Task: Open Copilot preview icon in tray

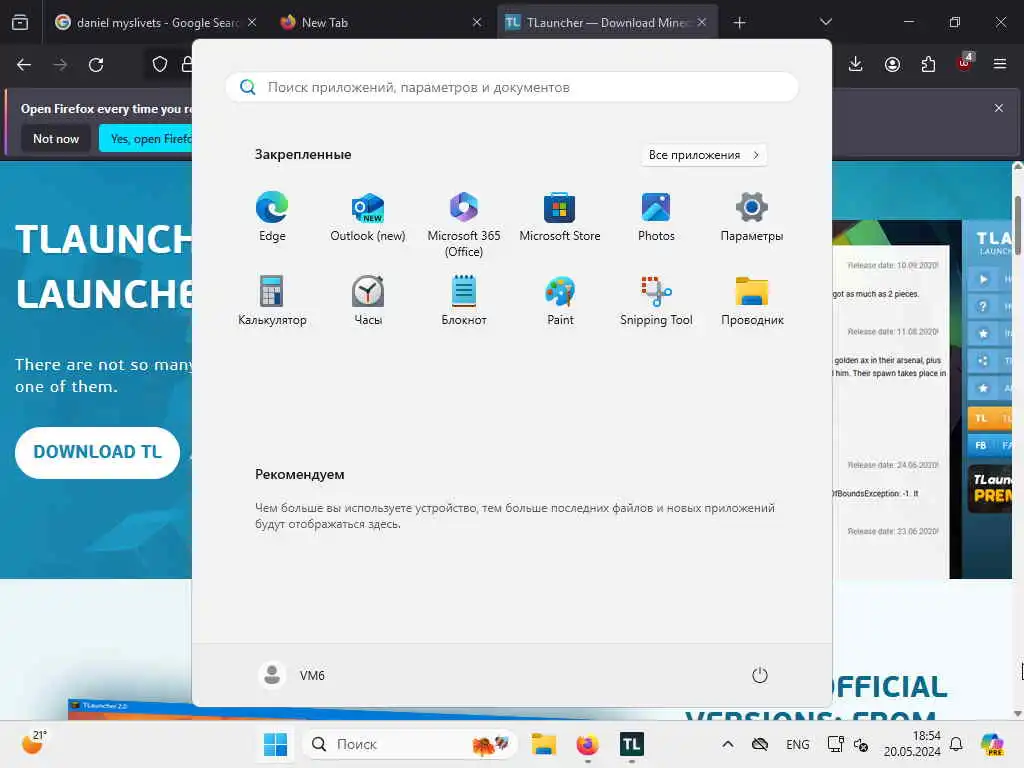Action: pyautogui.click(x=992, y=744)
